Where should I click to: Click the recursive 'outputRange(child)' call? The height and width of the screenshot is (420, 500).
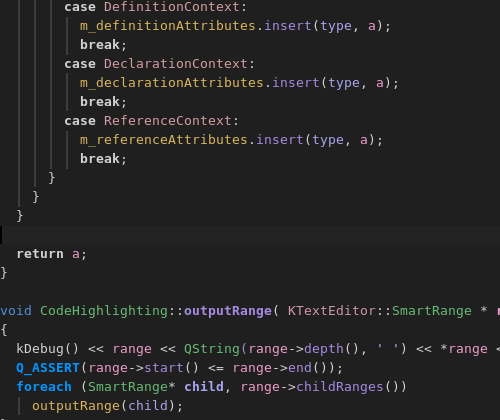pyautogui.click(x=104, y=406)
